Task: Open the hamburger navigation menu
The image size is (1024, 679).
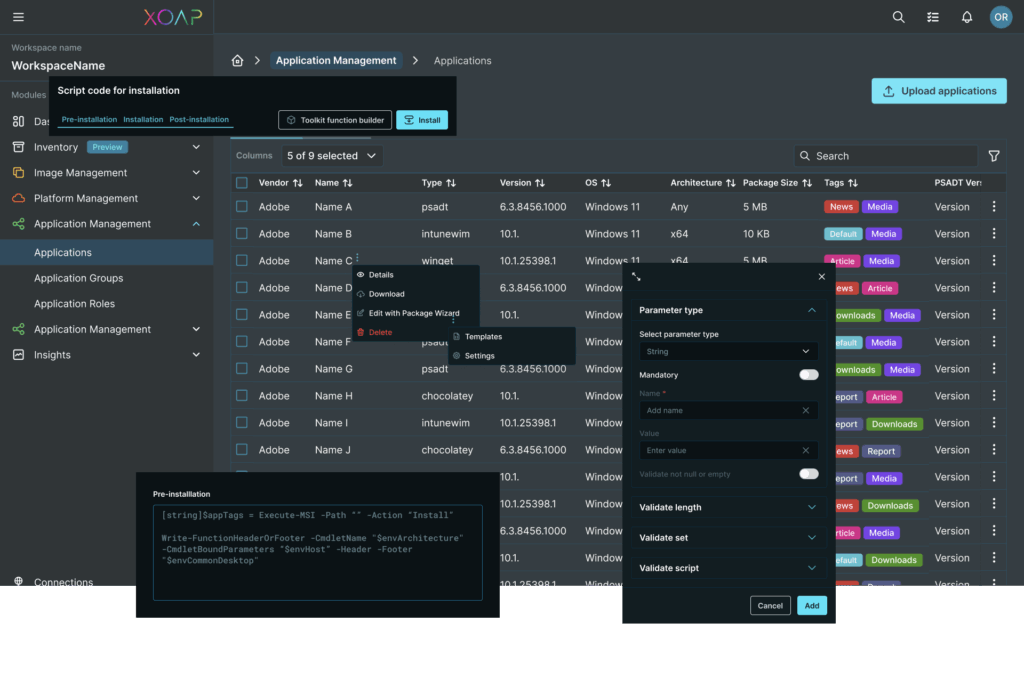Action: point(19,17)
